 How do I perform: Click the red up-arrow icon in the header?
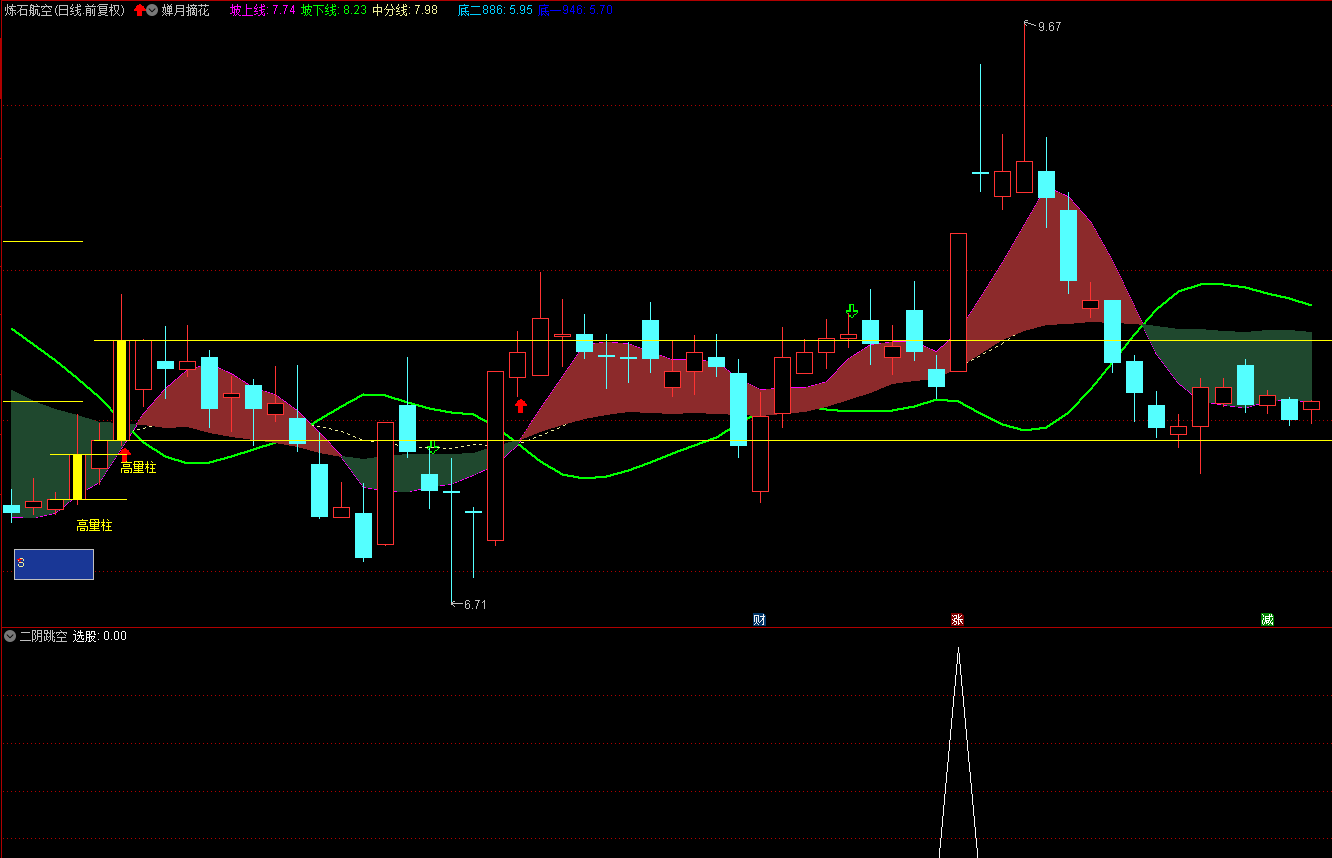coord(139,10)
